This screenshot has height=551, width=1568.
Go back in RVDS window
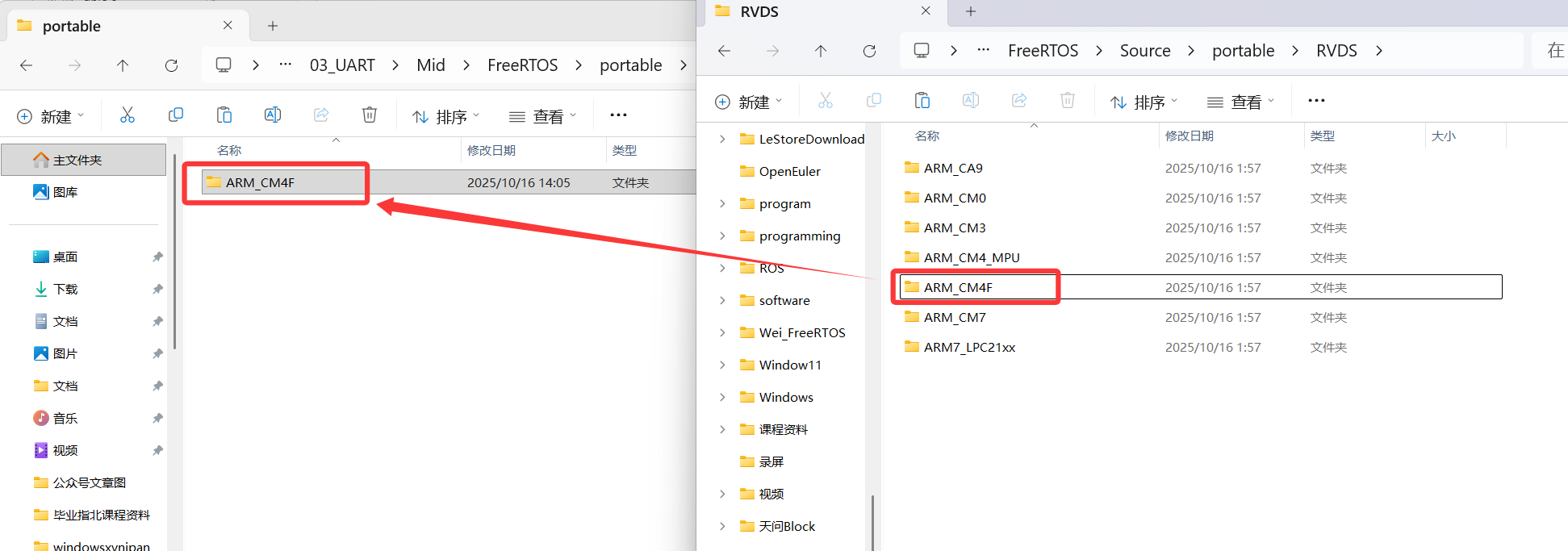click(x=724, y=51)
